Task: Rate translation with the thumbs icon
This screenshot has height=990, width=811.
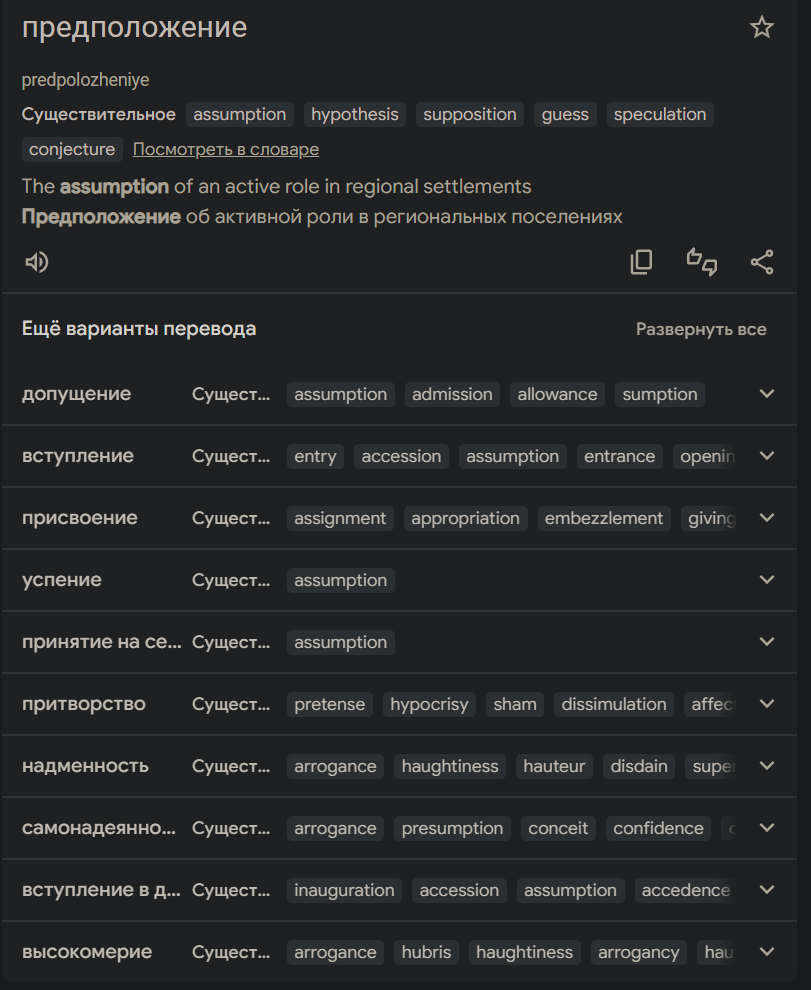Action: coord(702,262)
